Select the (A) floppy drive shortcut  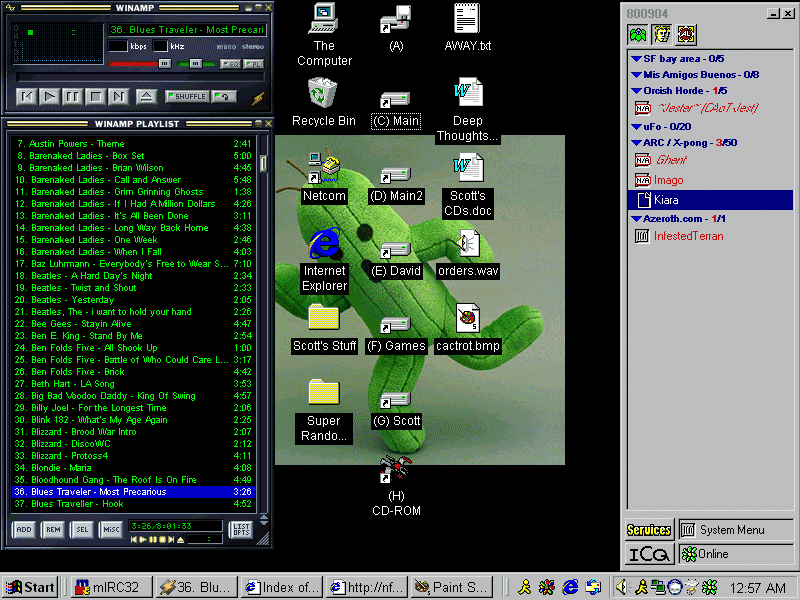396,29
